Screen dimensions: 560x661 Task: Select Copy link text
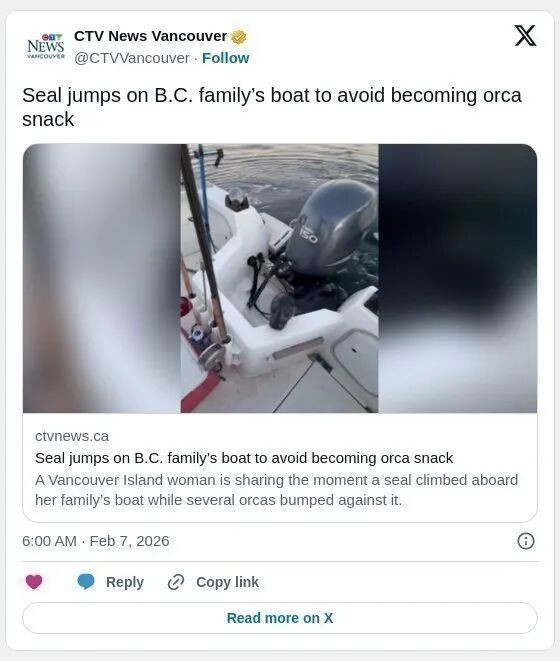[227, 582]
